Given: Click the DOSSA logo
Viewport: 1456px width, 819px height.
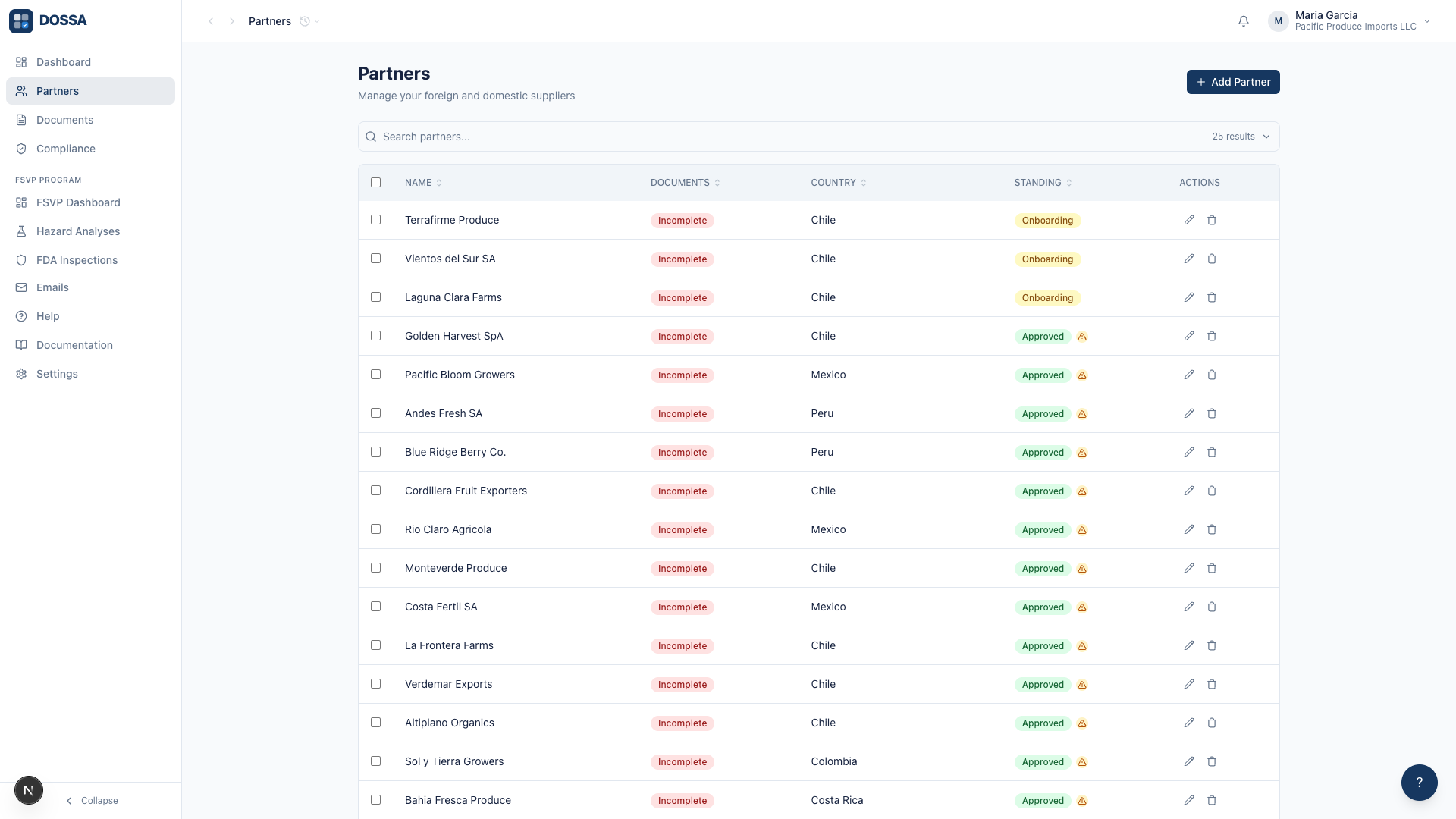Looking at the screenshot, I should [49, 20].
